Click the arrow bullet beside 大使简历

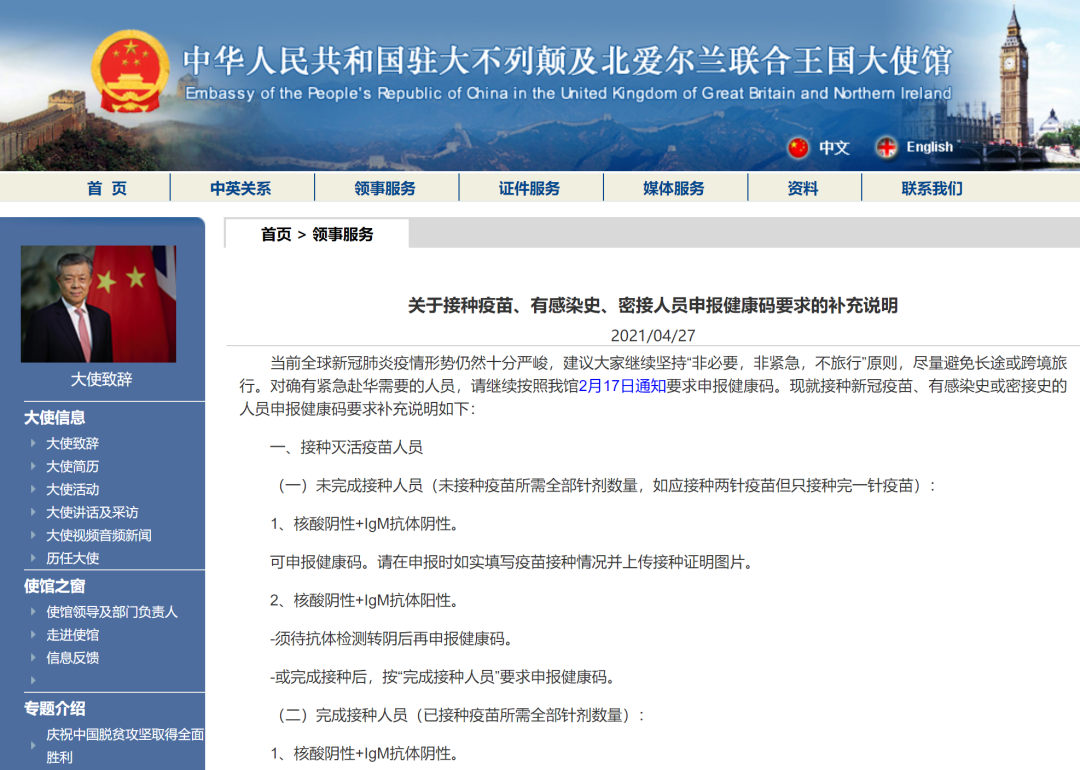tap(32, 466)
